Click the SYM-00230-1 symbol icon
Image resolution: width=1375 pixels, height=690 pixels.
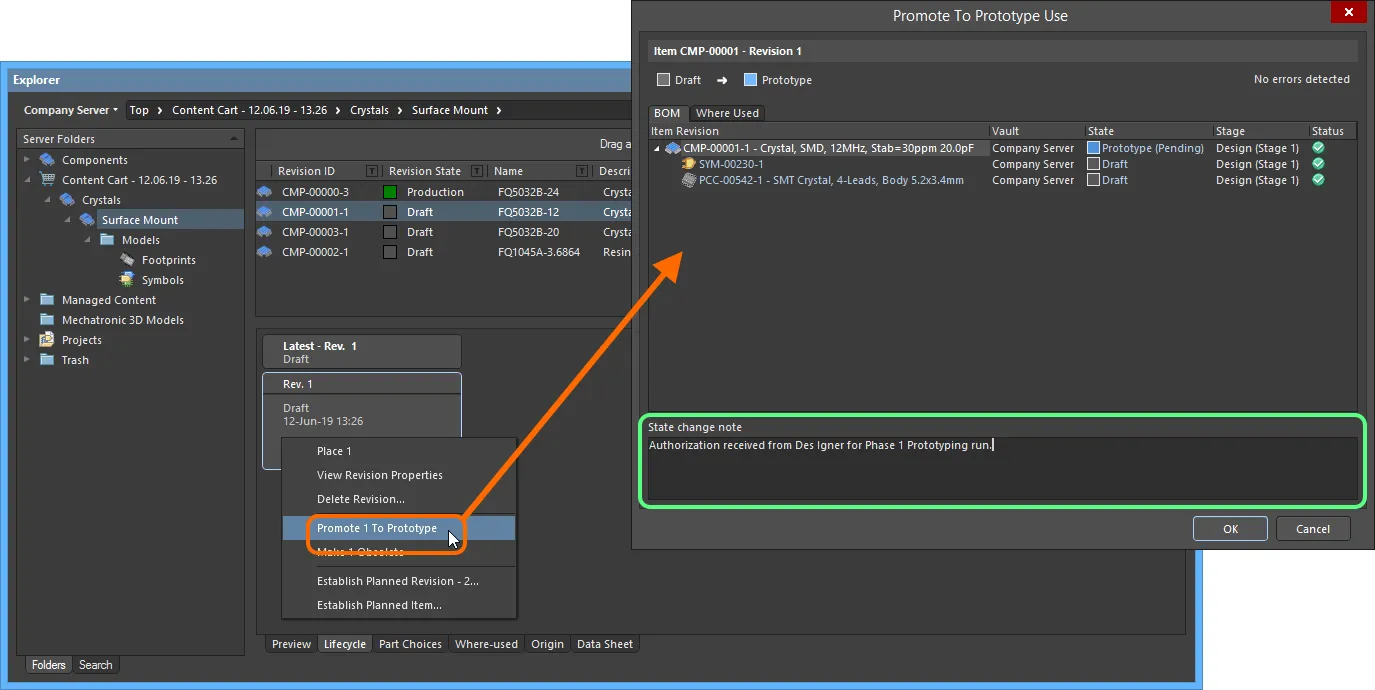(689, 164)
